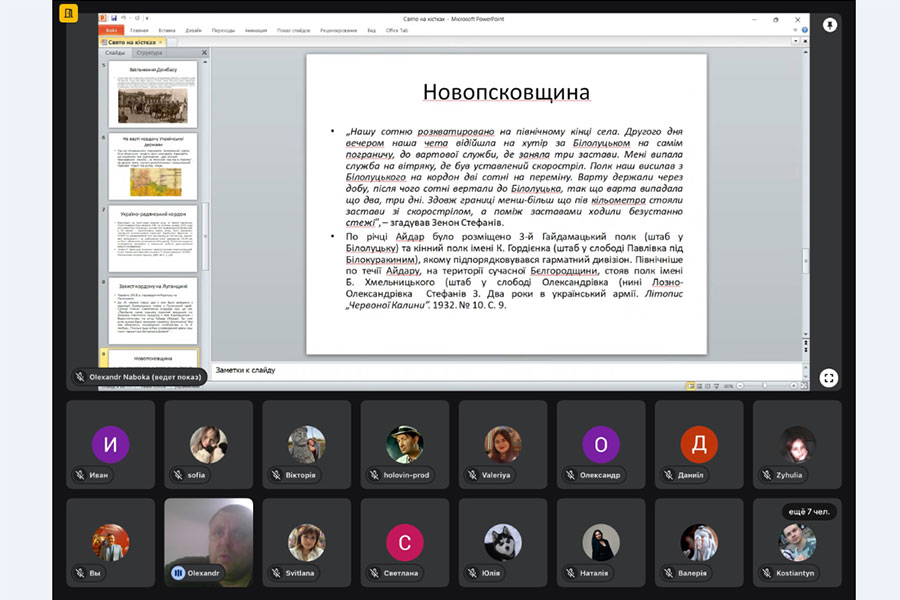Select Normal view icon in status bar
The height and width of the screenshot is (600, 900).
tap(690, 385)
